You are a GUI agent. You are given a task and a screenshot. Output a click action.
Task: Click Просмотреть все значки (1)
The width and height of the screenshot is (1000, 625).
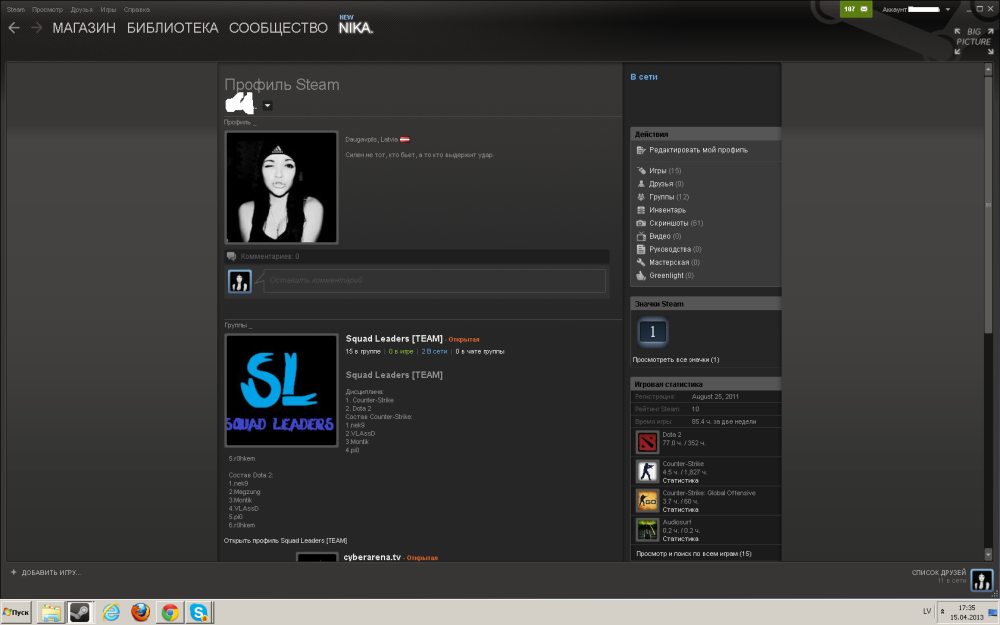tap(675, 360)
